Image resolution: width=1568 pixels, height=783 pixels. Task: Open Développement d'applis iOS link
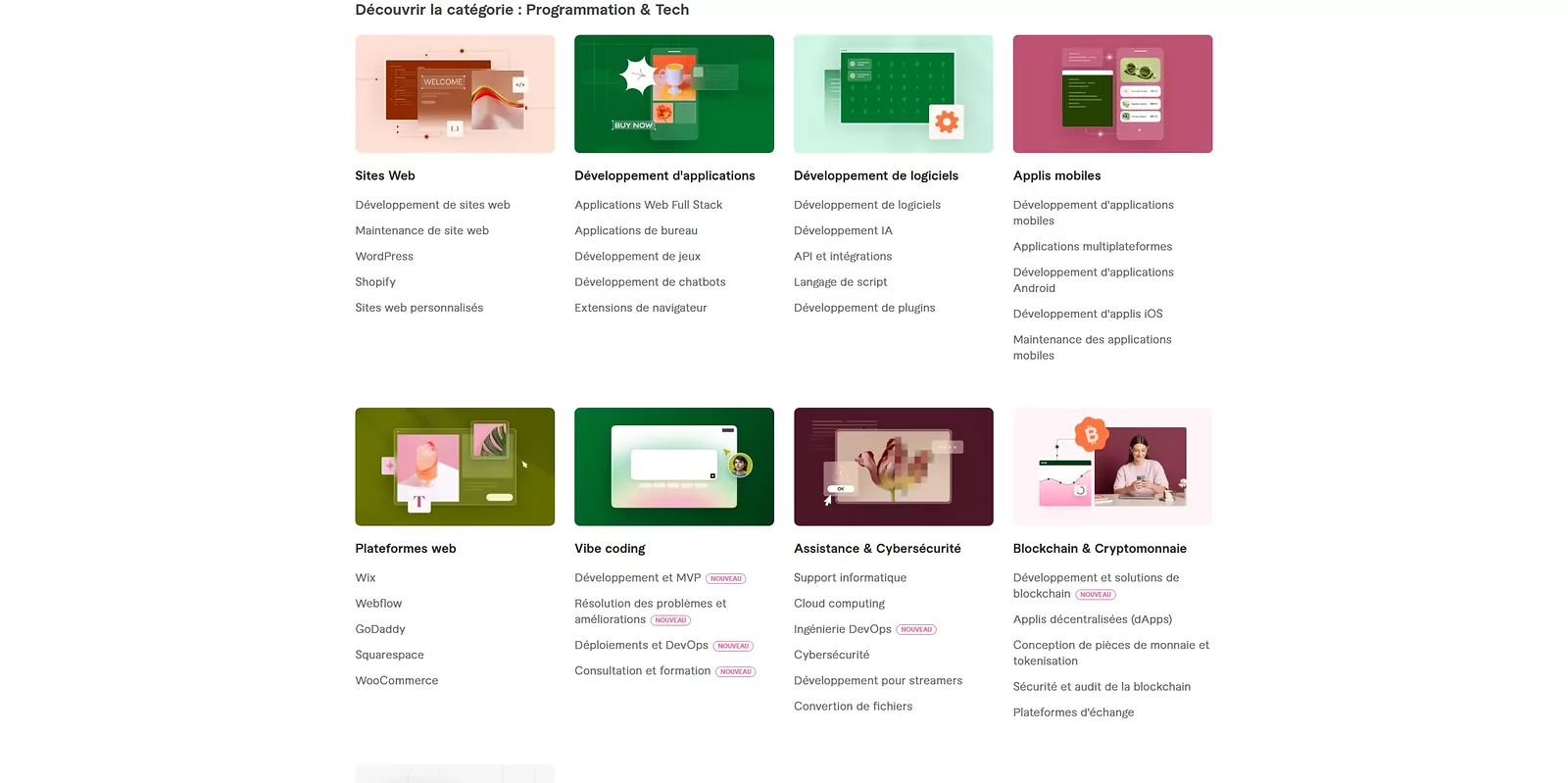click(x=1088, y=314)
